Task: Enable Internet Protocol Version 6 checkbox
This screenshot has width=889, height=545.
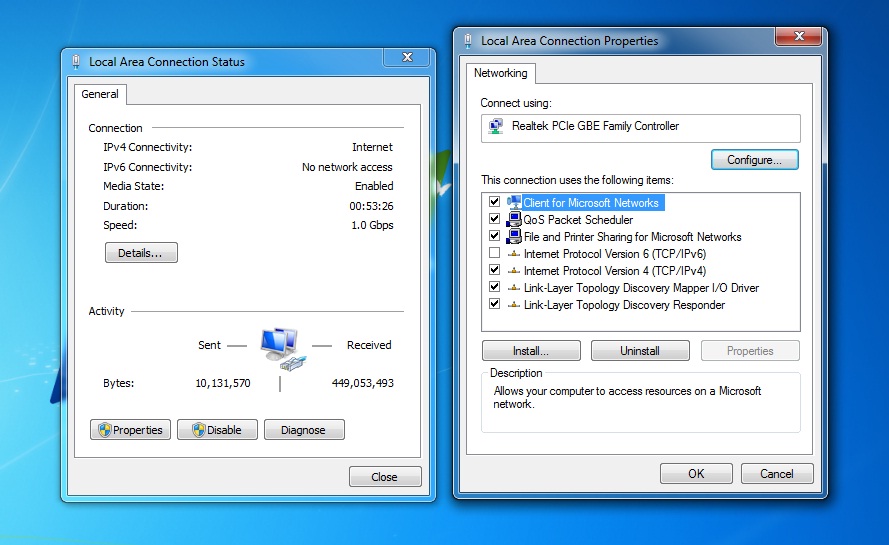Action: (494, 253)
